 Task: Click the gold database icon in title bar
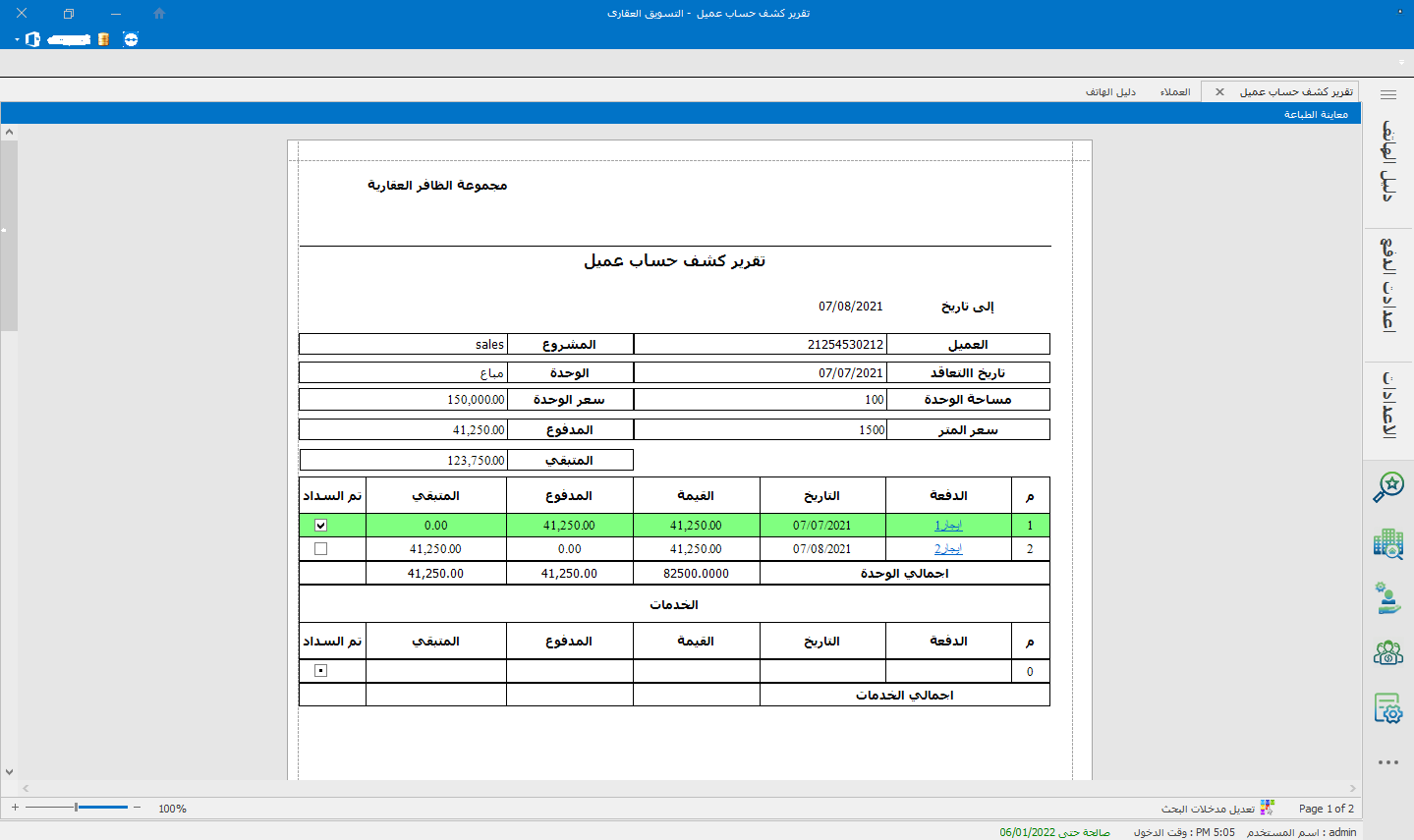pyautogui.click(x=103, y=39)
